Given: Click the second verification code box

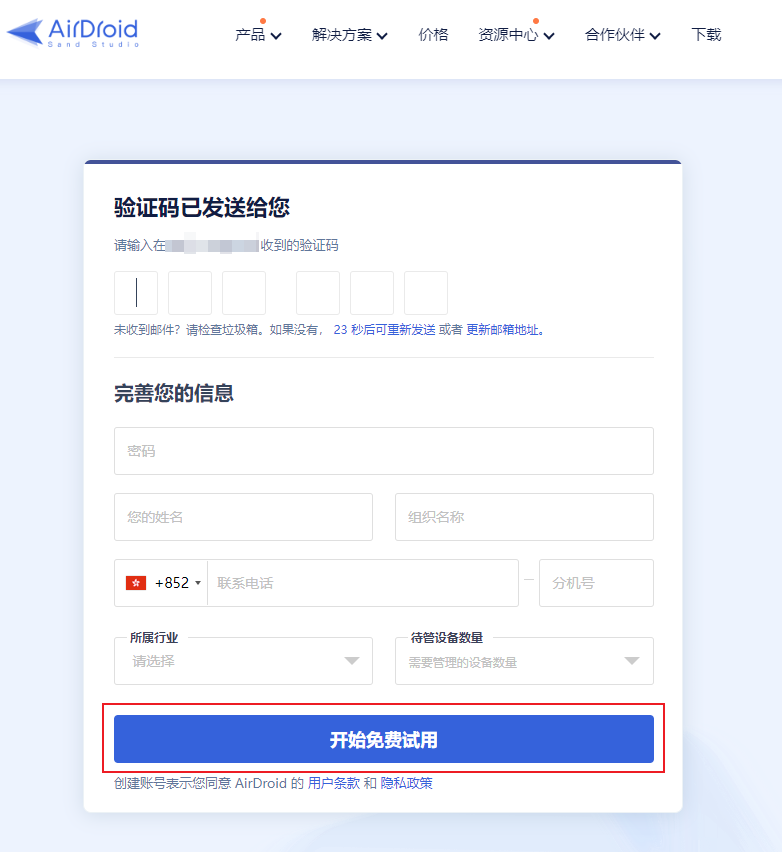Looking at the screenshot, I should (190, 293).
